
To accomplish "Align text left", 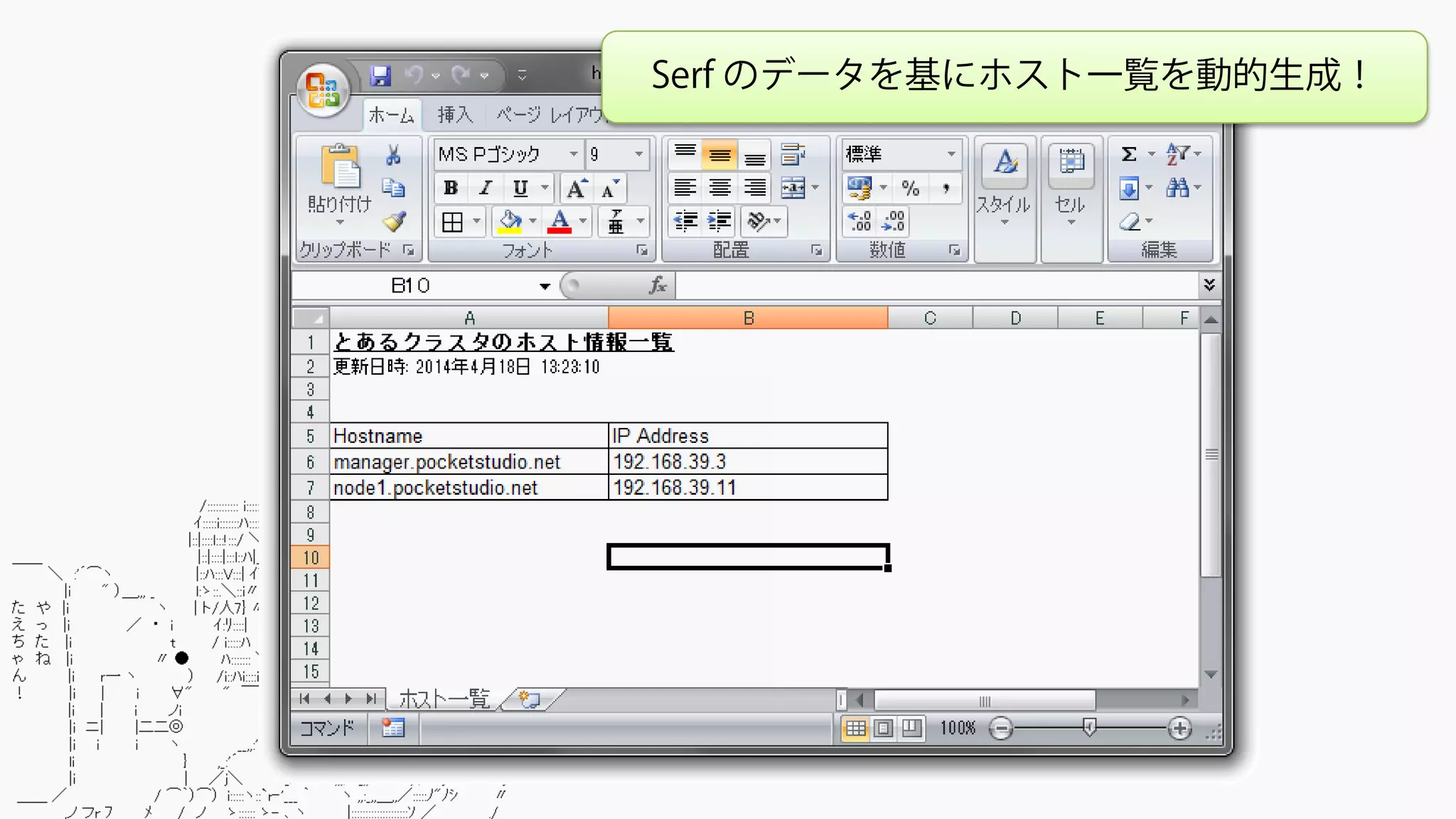I will pyautogui.click(x=685, y=188).
